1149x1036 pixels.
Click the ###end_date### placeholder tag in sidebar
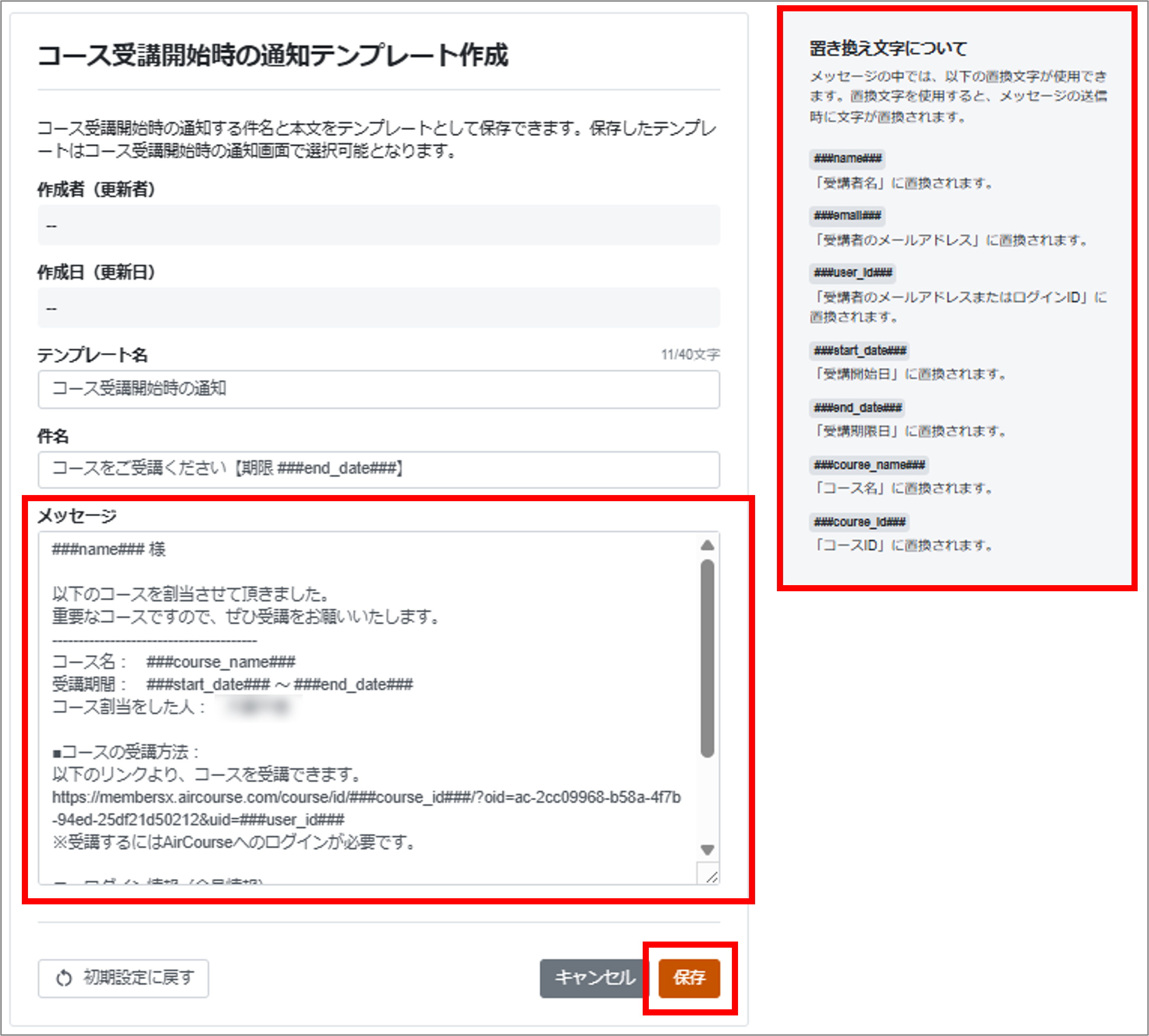point(857,408)
